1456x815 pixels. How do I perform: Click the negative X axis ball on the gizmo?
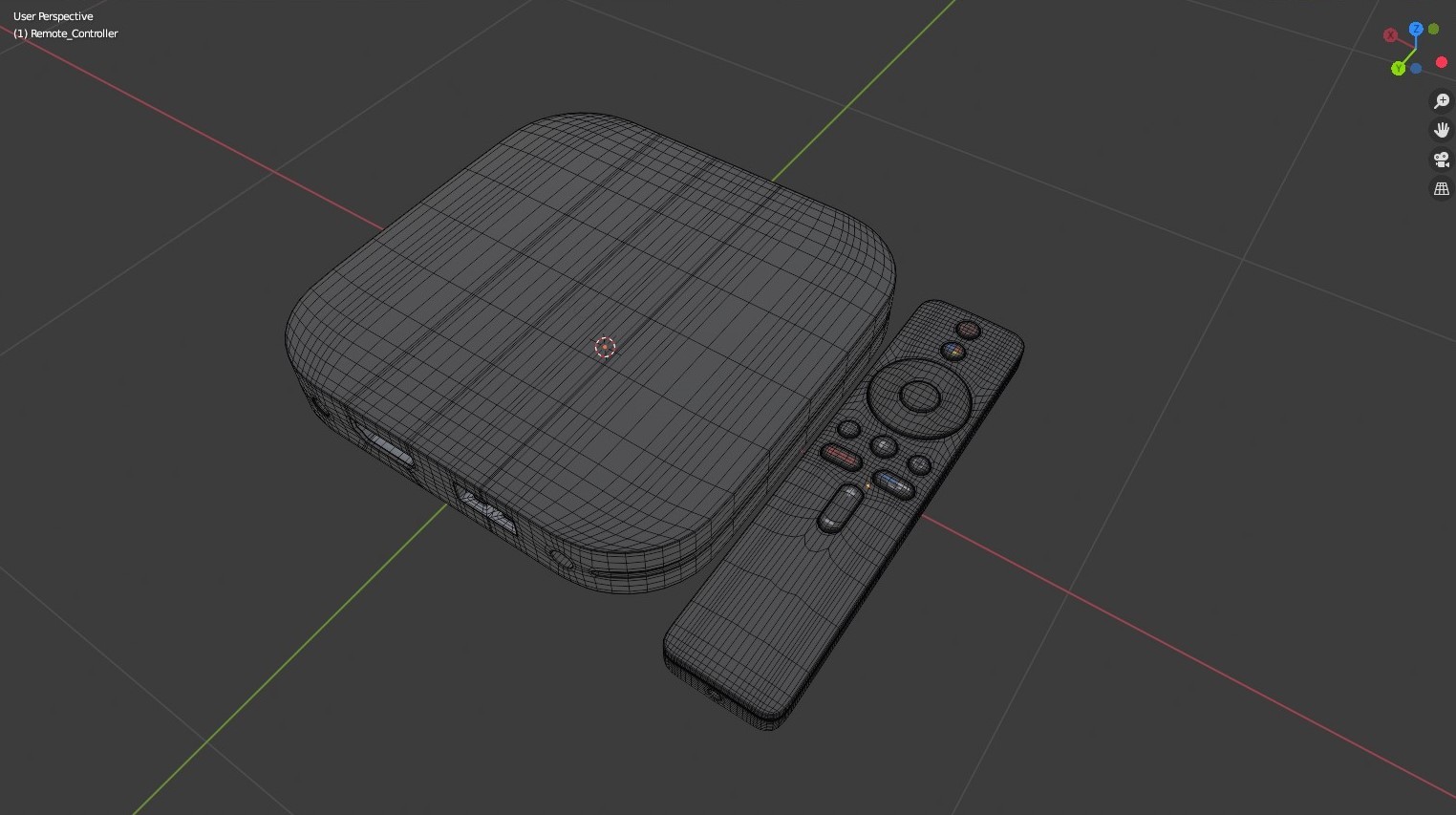point(1441,62)
